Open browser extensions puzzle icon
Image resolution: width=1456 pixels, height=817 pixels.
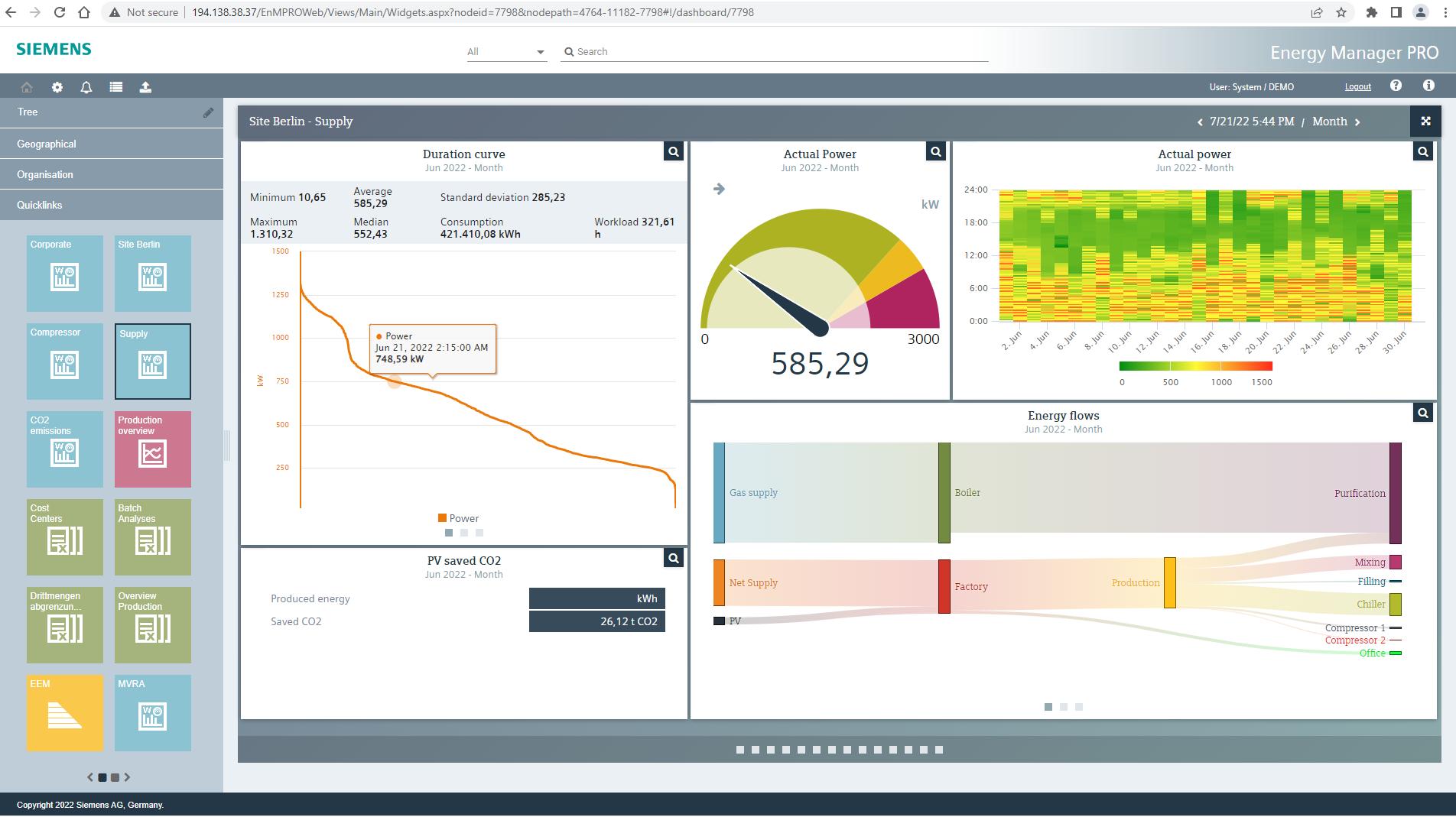[x=1372, y=12]
